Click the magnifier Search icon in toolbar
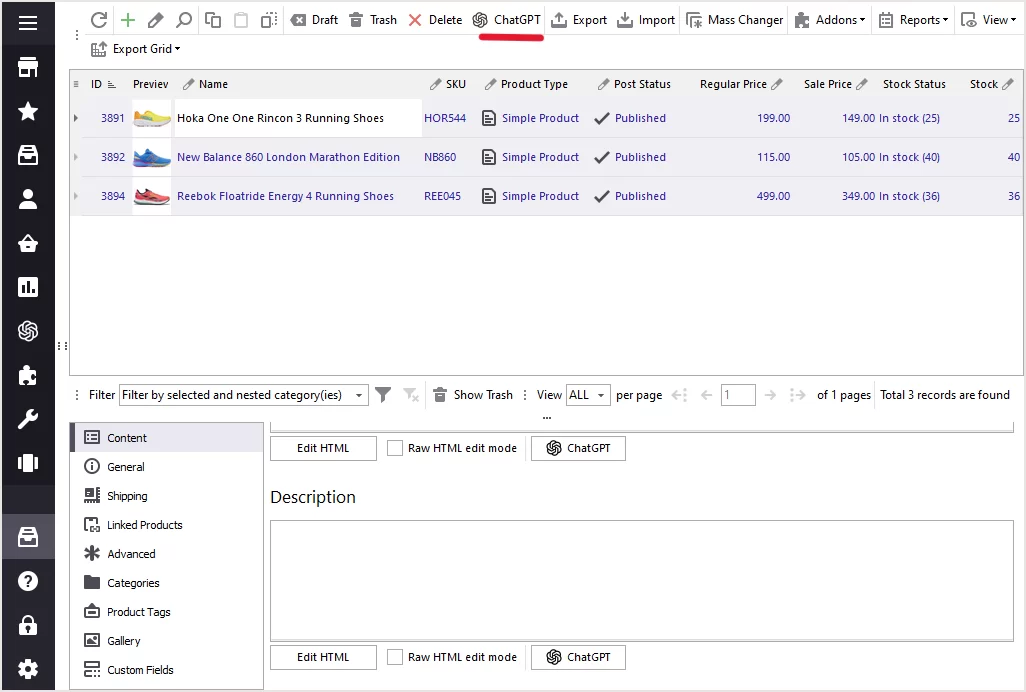Viewport: 1026px width, 692px height. [183, 20]
